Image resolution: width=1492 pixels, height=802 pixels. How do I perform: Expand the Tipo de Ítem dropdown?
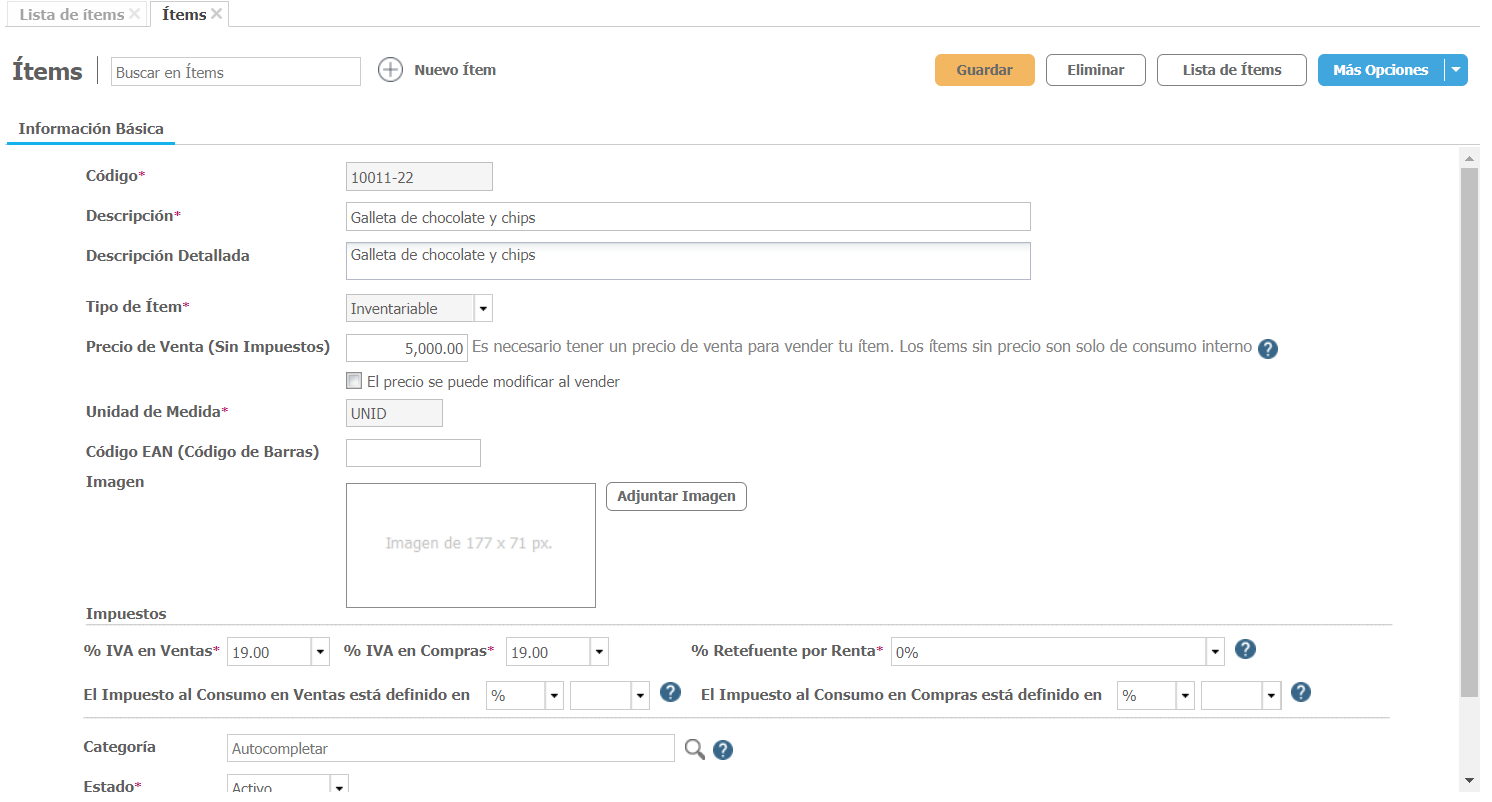(483, 309)
